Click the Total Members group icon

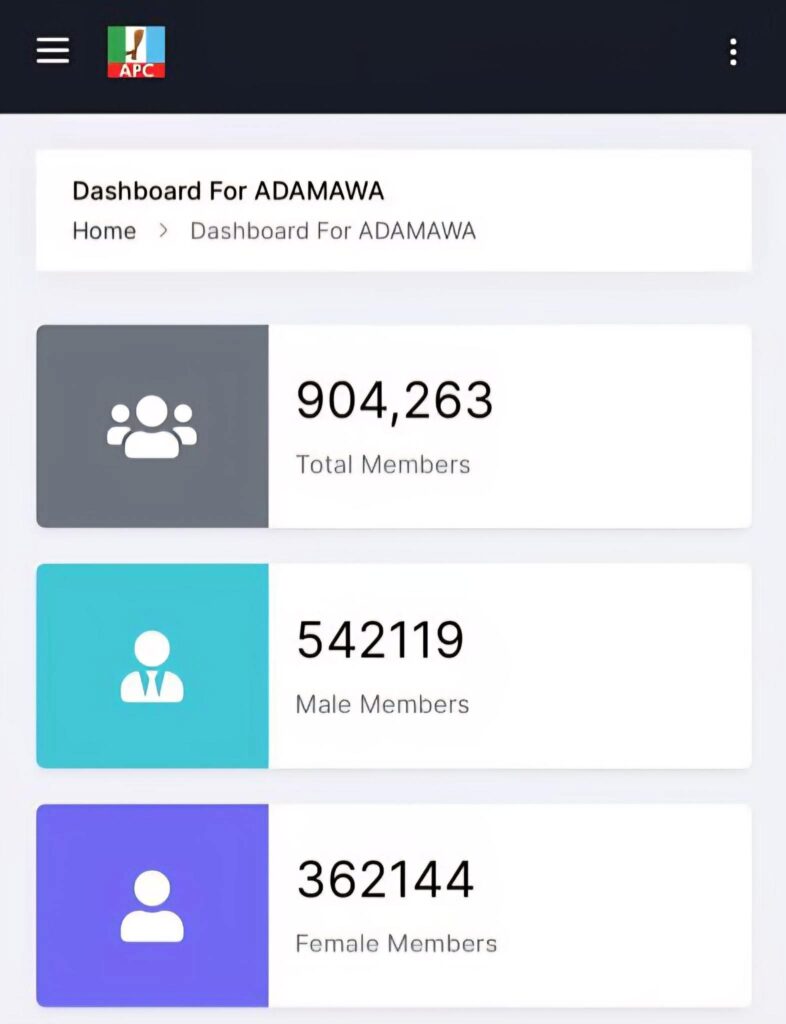point(152,427)
